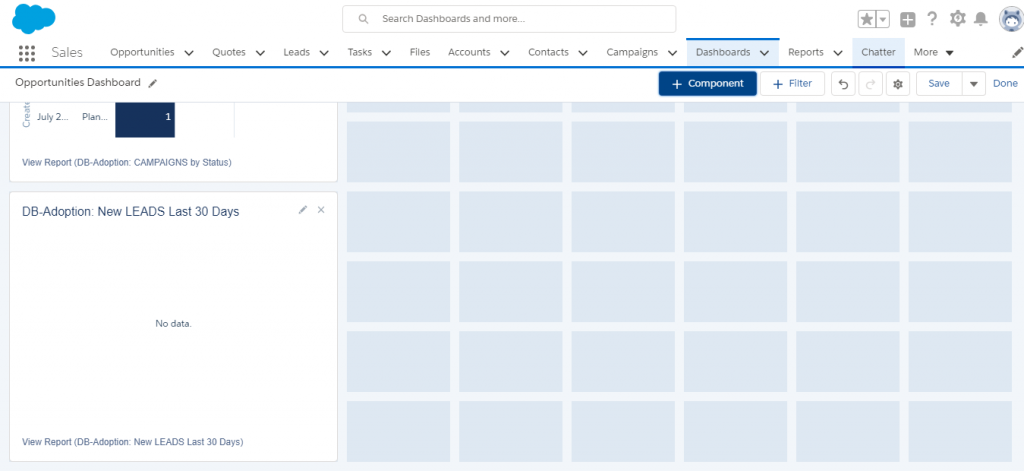
Task: Open the Setup gear icon
Action: (x=957, y=19)
